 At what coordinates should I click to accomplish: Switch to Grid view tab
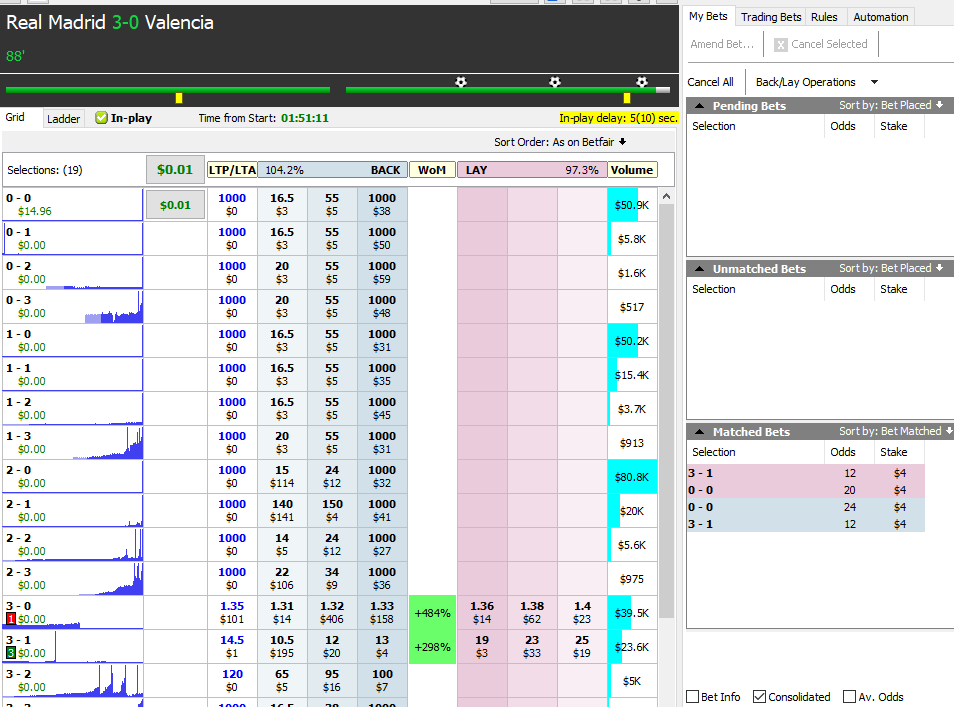15,117
